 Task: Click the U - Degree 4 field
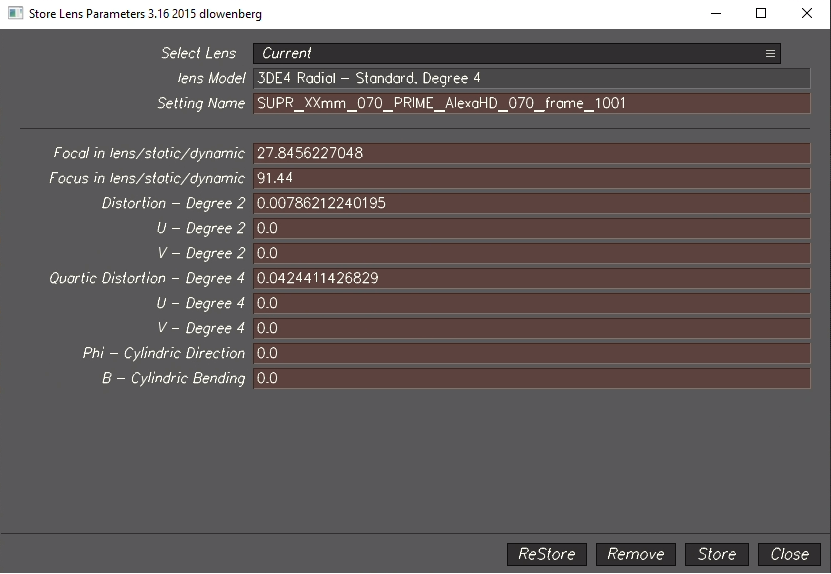pyautogui.click(x=530, y=303)
